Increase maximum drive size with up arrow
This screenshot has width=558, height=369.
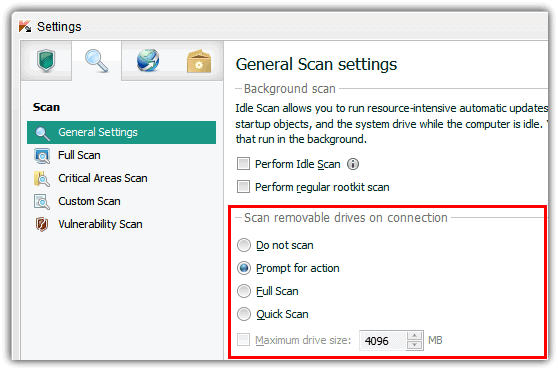[x=414, y=336]
